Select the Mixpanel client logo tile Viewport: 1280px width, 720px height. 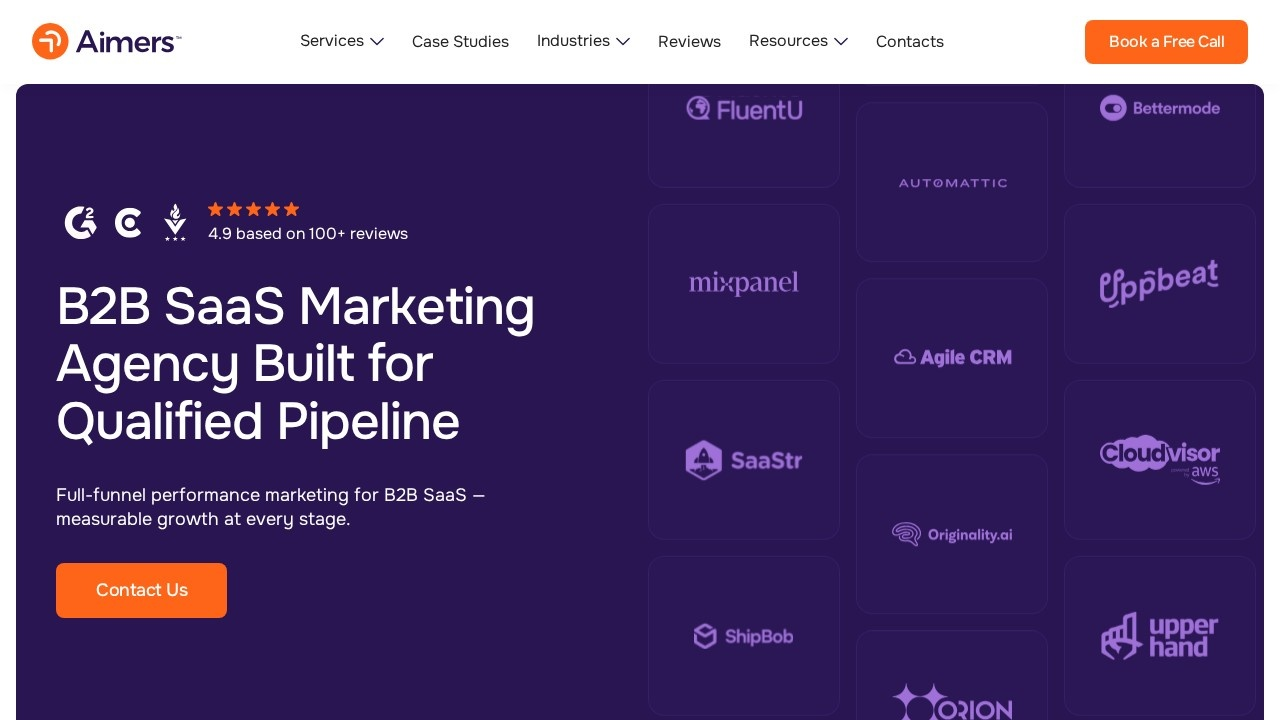pos(744,284)
